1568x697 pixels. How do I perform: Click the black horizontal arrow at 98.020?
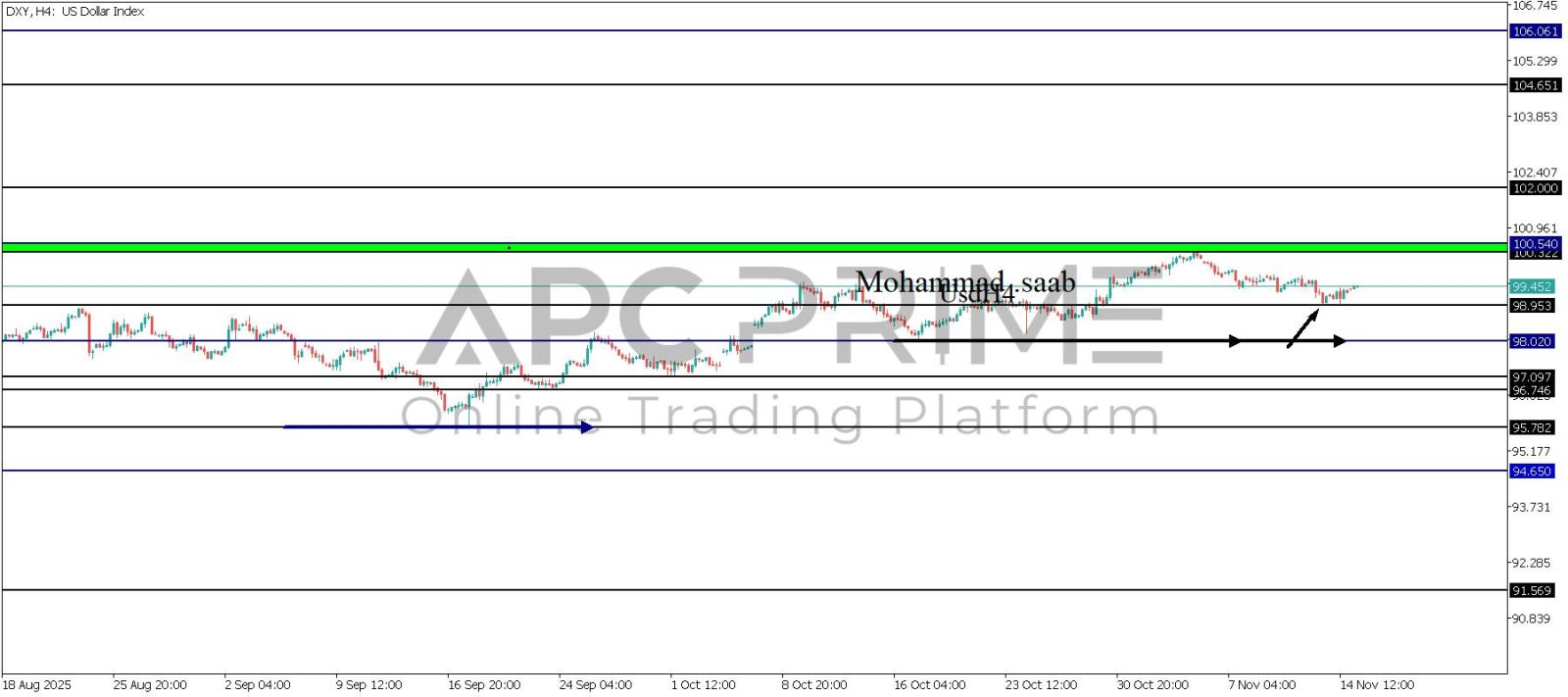click(x=1078, y=341)
